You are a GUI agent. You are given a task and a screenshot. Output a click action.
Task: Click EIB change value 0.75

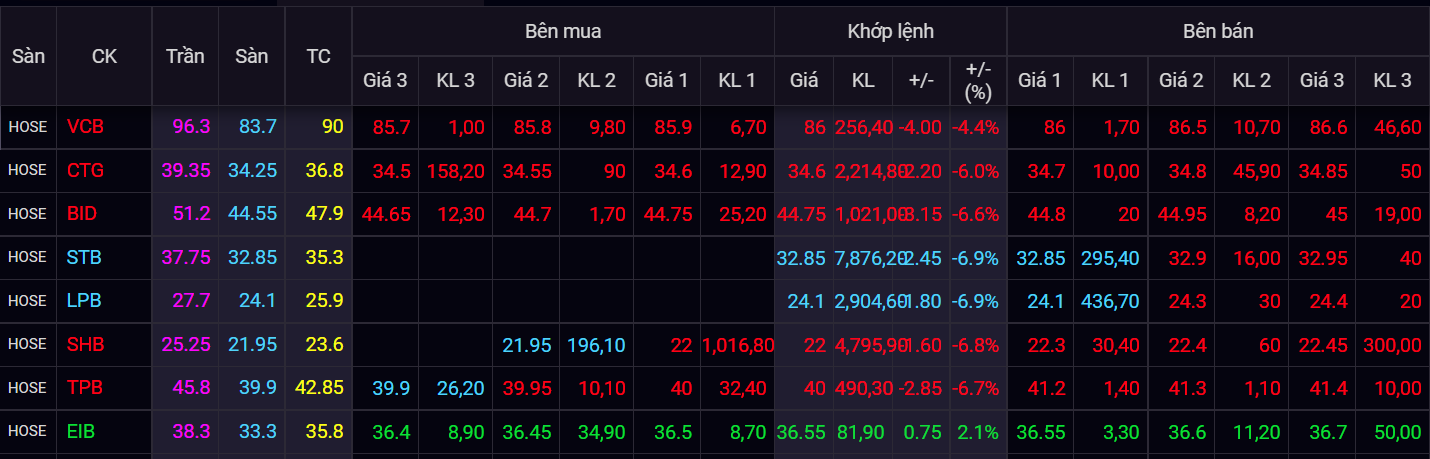pos(924,431)
